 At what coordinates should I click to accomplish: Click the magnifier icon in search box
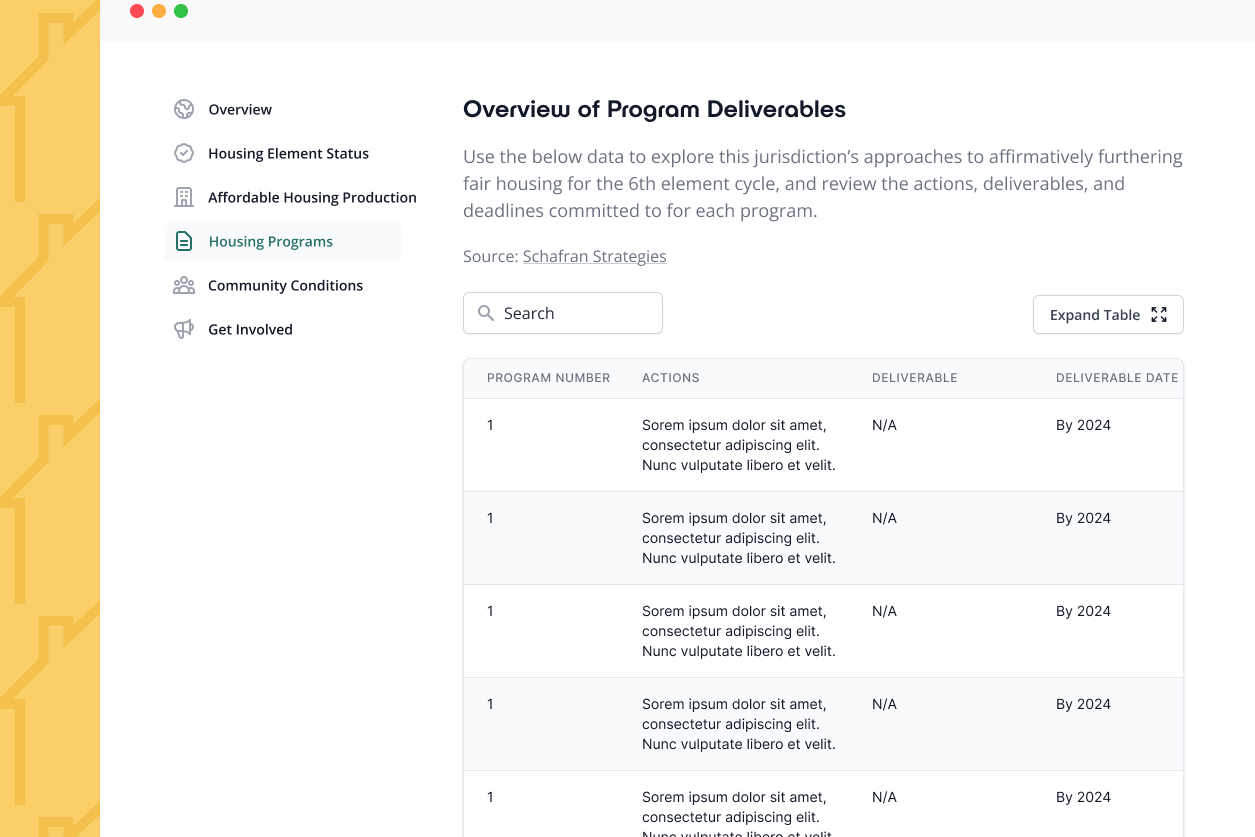point(486,314)
